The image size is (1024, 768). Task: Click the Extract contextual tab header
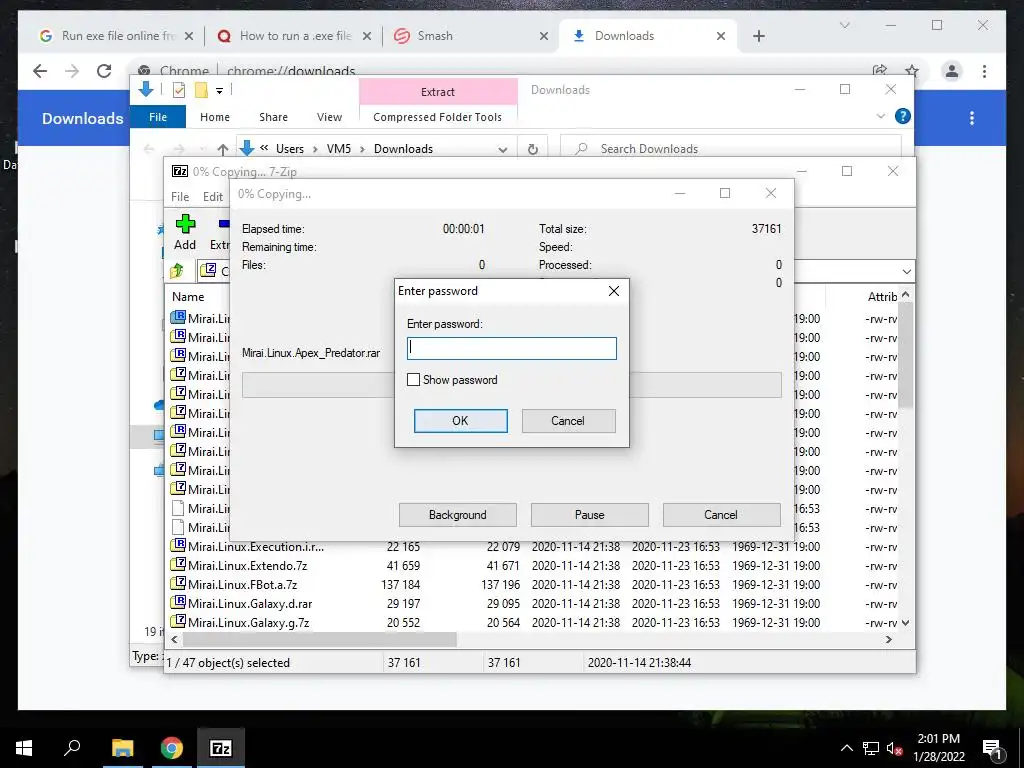point(438,91)
